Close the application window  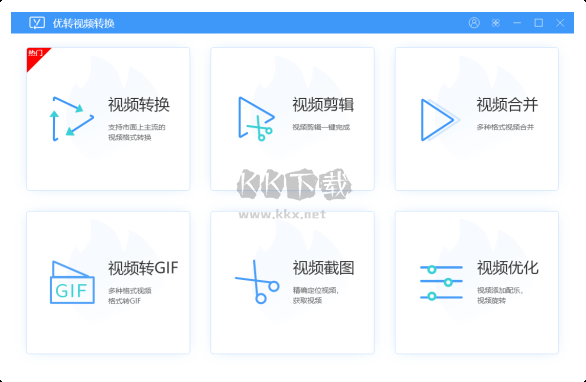point(560,23)
